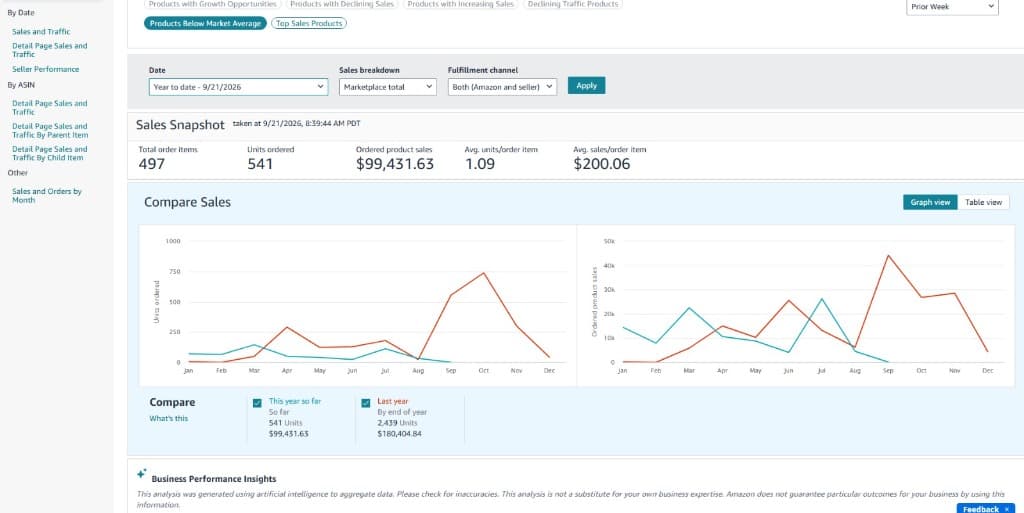Screen dimensions: 1024x513
Task: Select Top Sales Products filter chip
Action: (x=309, y=23)
